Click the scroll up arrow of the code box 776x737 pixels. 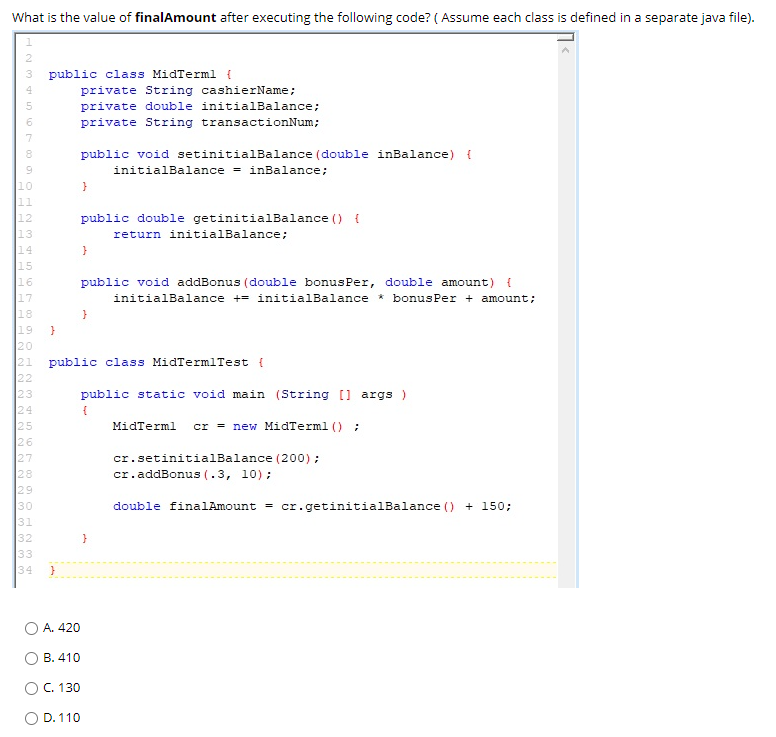566,50
